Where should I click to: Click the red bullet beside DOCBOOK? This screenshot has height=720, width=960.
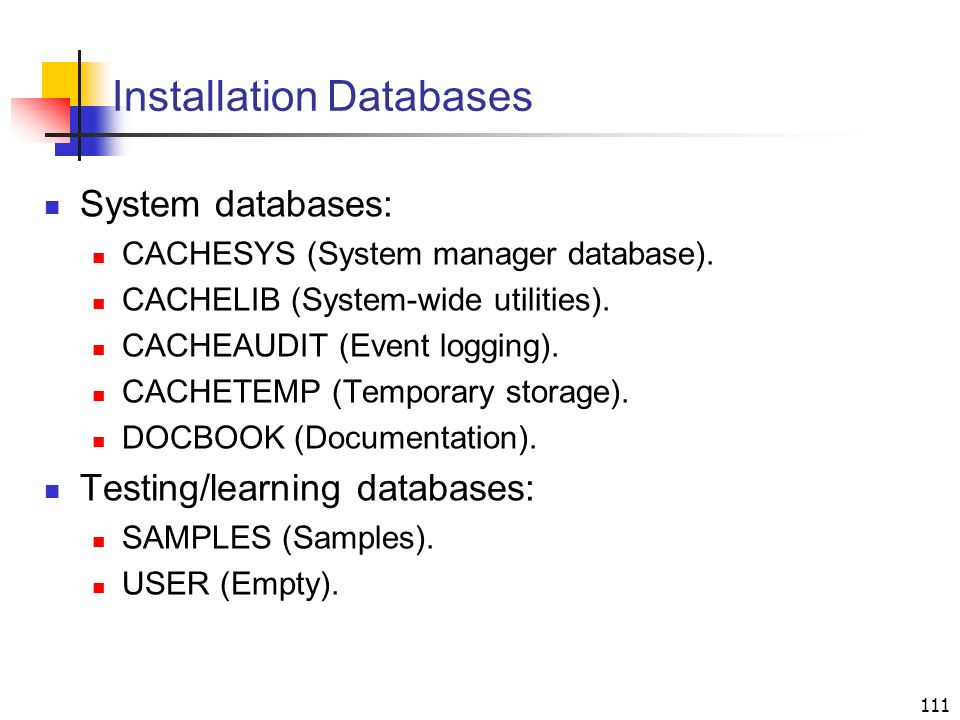[99, 441]
